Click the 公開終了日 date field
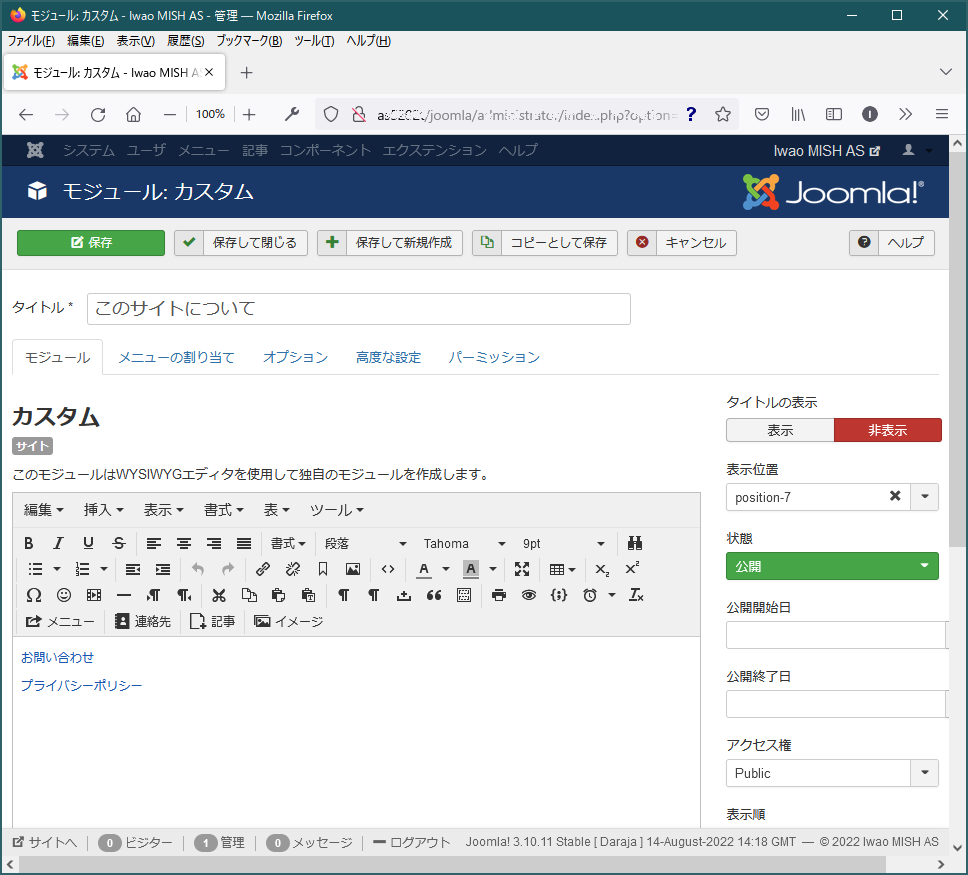Viewport: 968px width, 875px height. point(836,704)
